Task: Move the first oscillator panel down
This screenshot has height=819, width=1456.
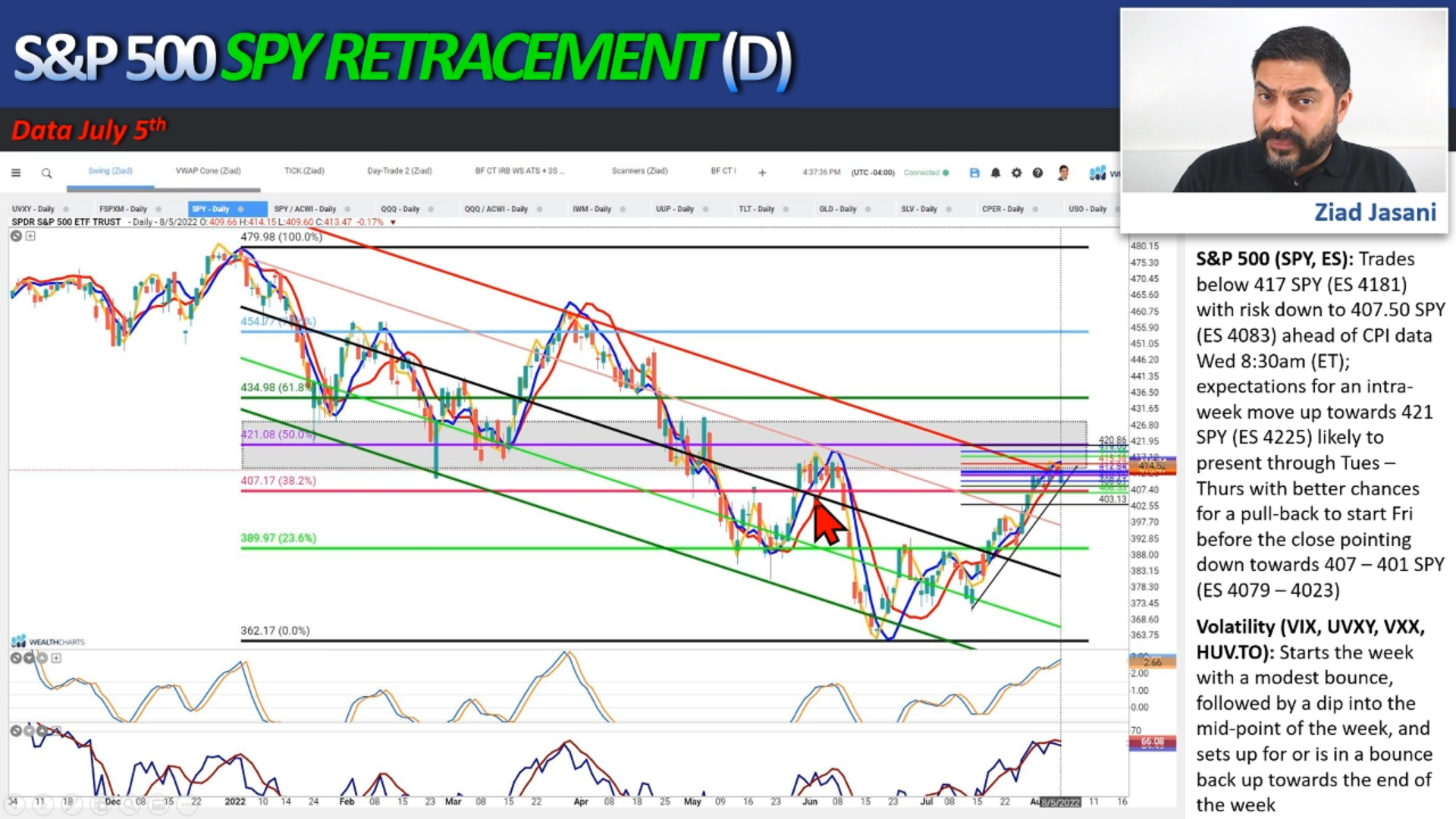Action: point(29,657)
